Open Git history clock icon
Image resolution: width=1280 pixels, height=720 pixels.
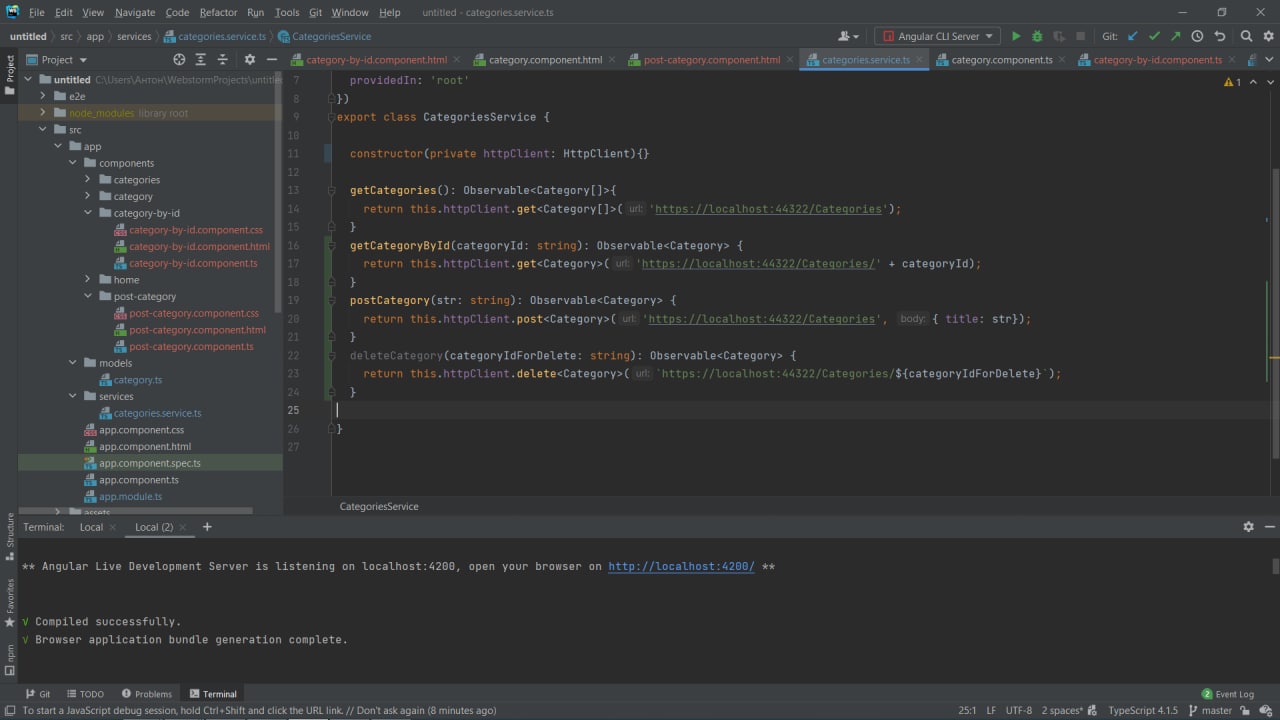1197,36
